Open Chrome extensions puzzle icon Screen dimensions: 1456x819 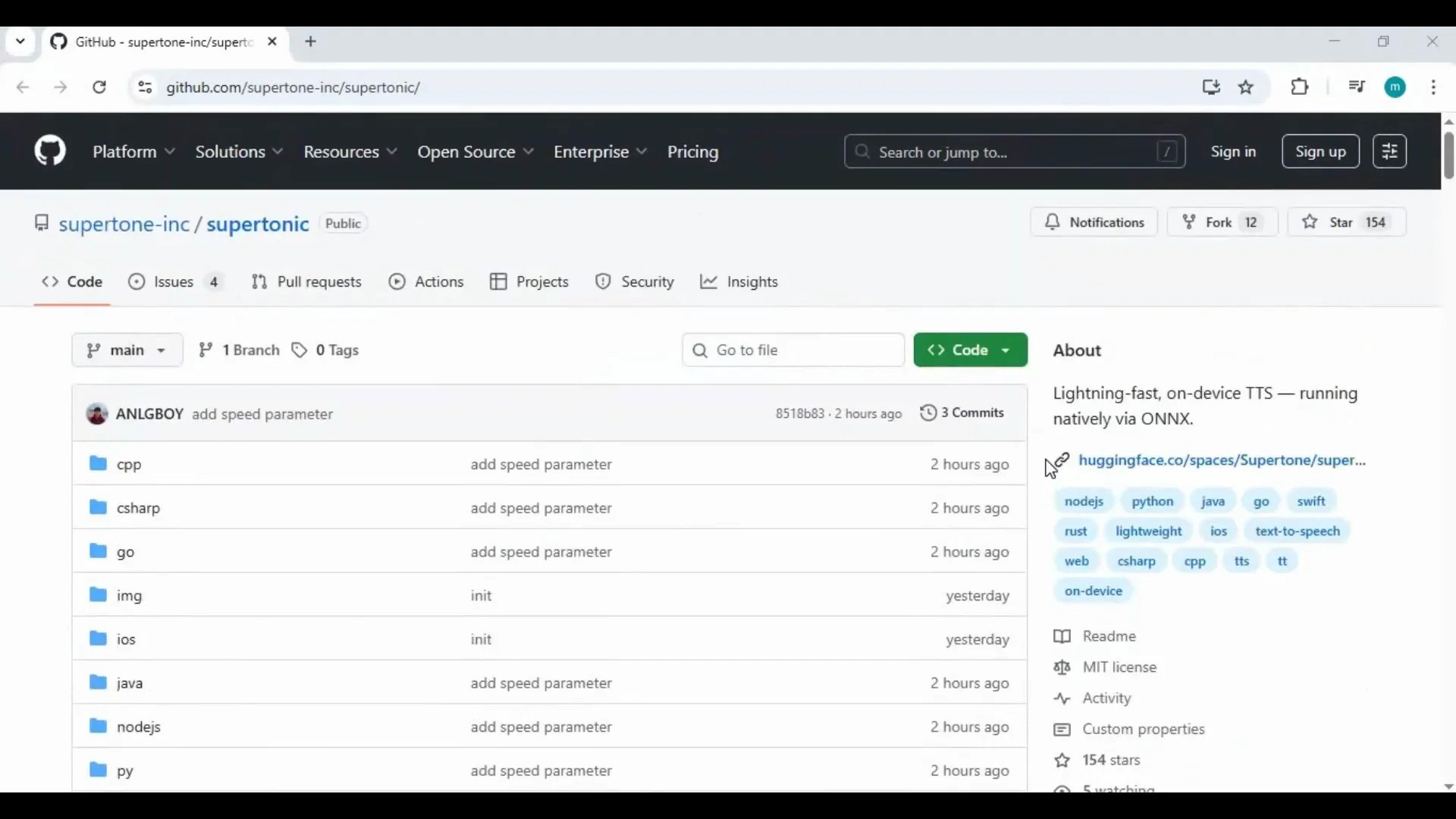(1300, 87)
